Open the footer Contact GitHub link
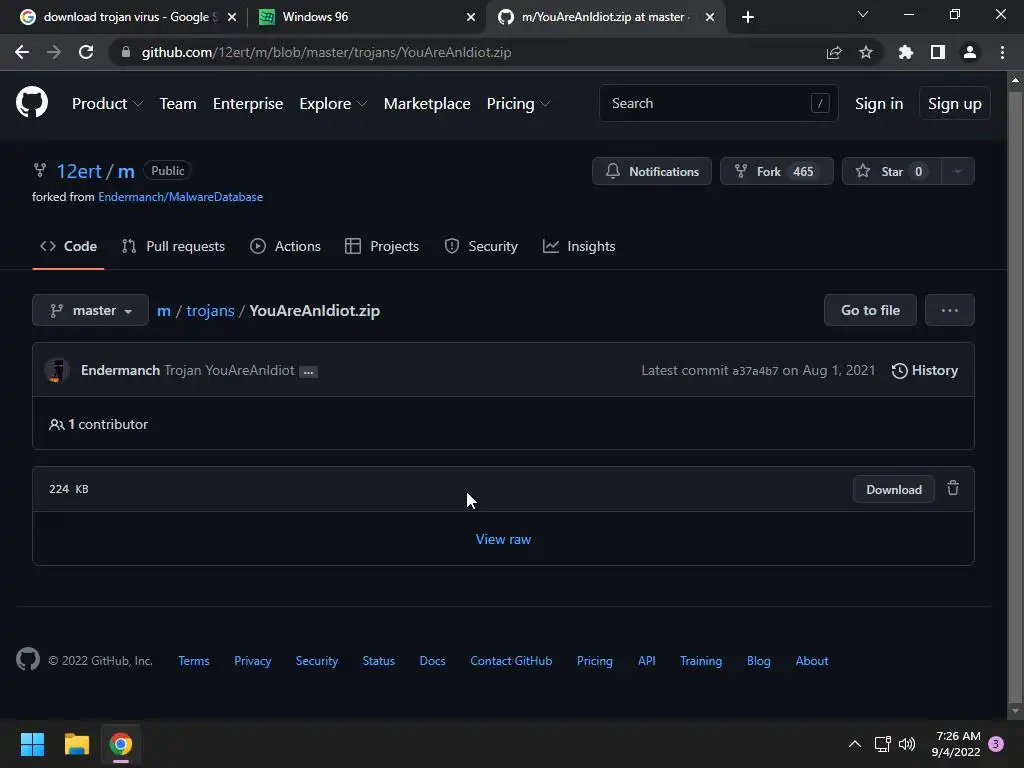 (x=511, y=660)
